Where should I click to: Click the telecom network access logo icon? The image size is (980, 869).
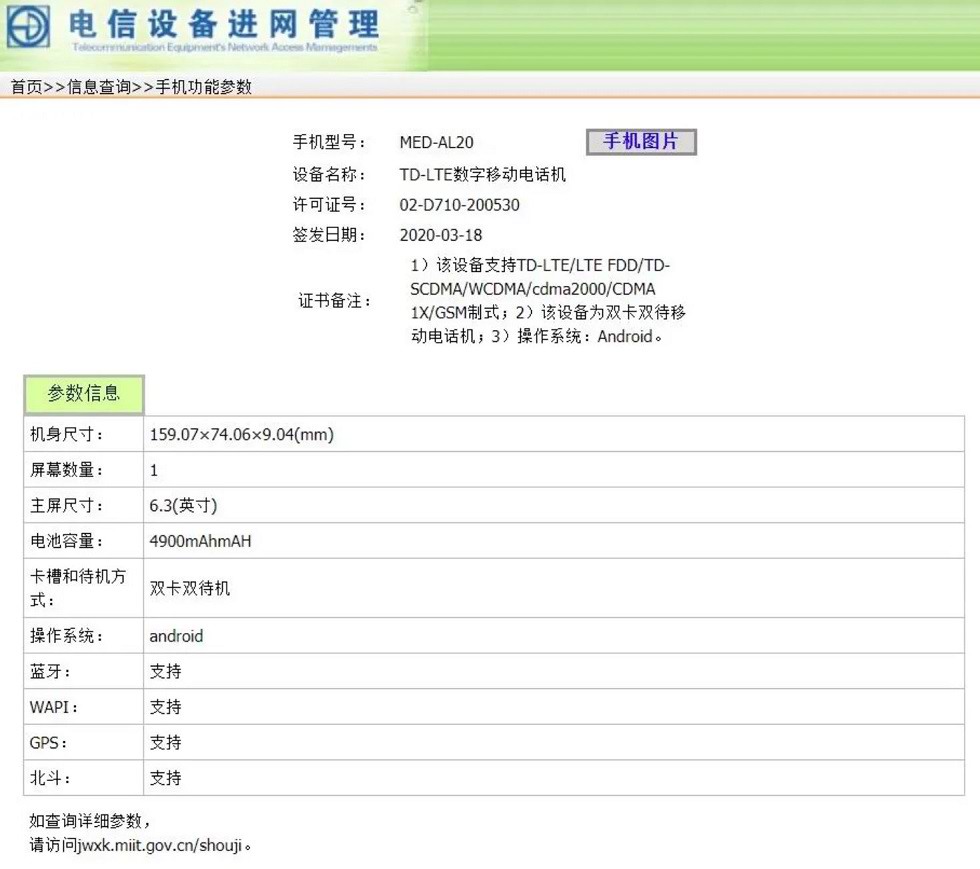(x=28, y=26)
